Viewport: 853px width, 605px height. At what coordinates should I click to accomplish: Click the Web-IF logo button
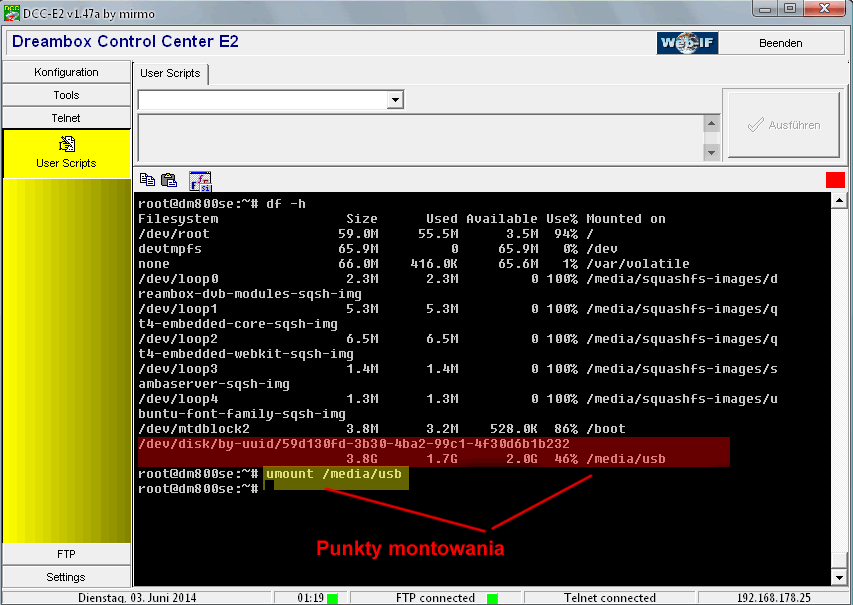[x=686, y=43]
